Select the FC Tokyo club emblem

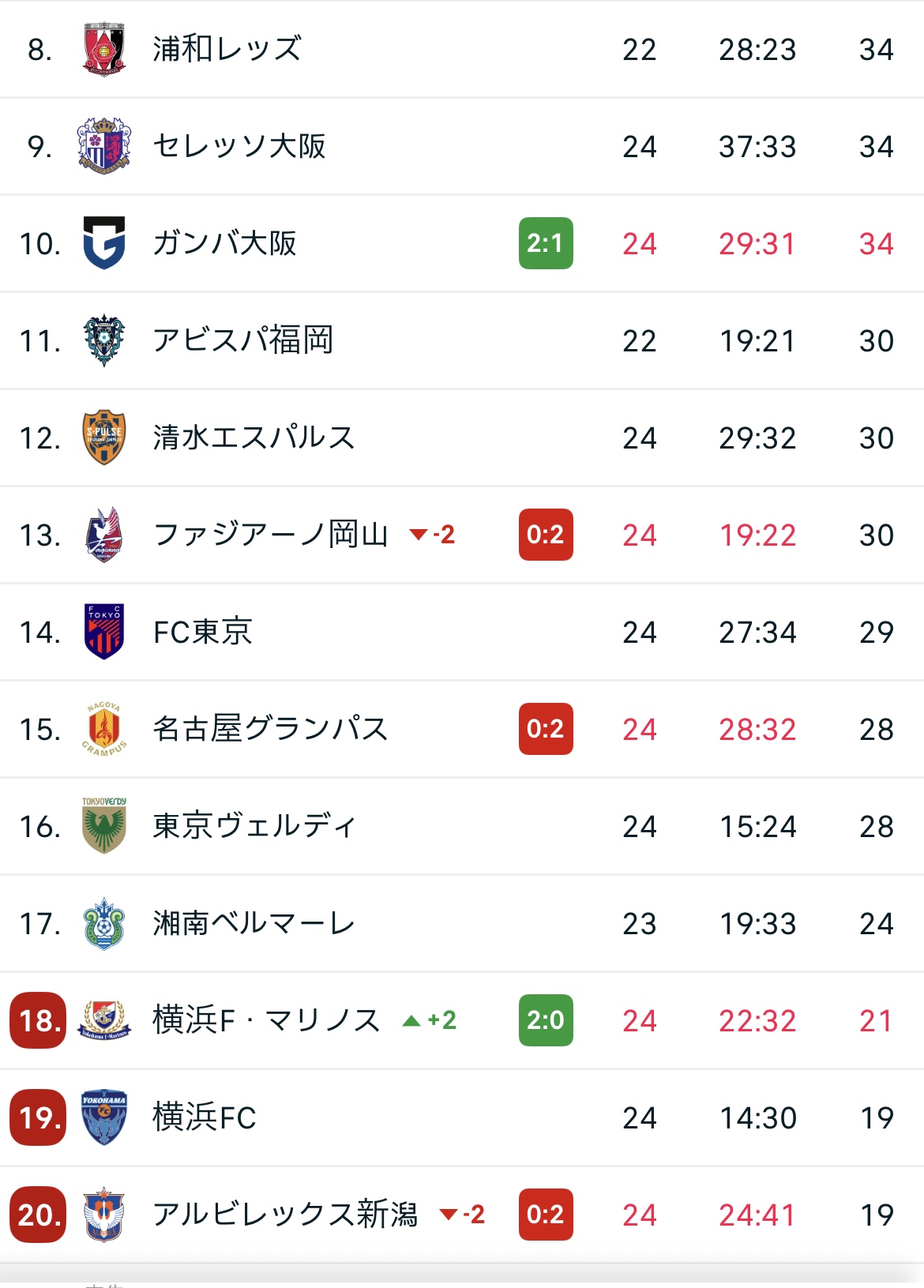tap(103, 632)
